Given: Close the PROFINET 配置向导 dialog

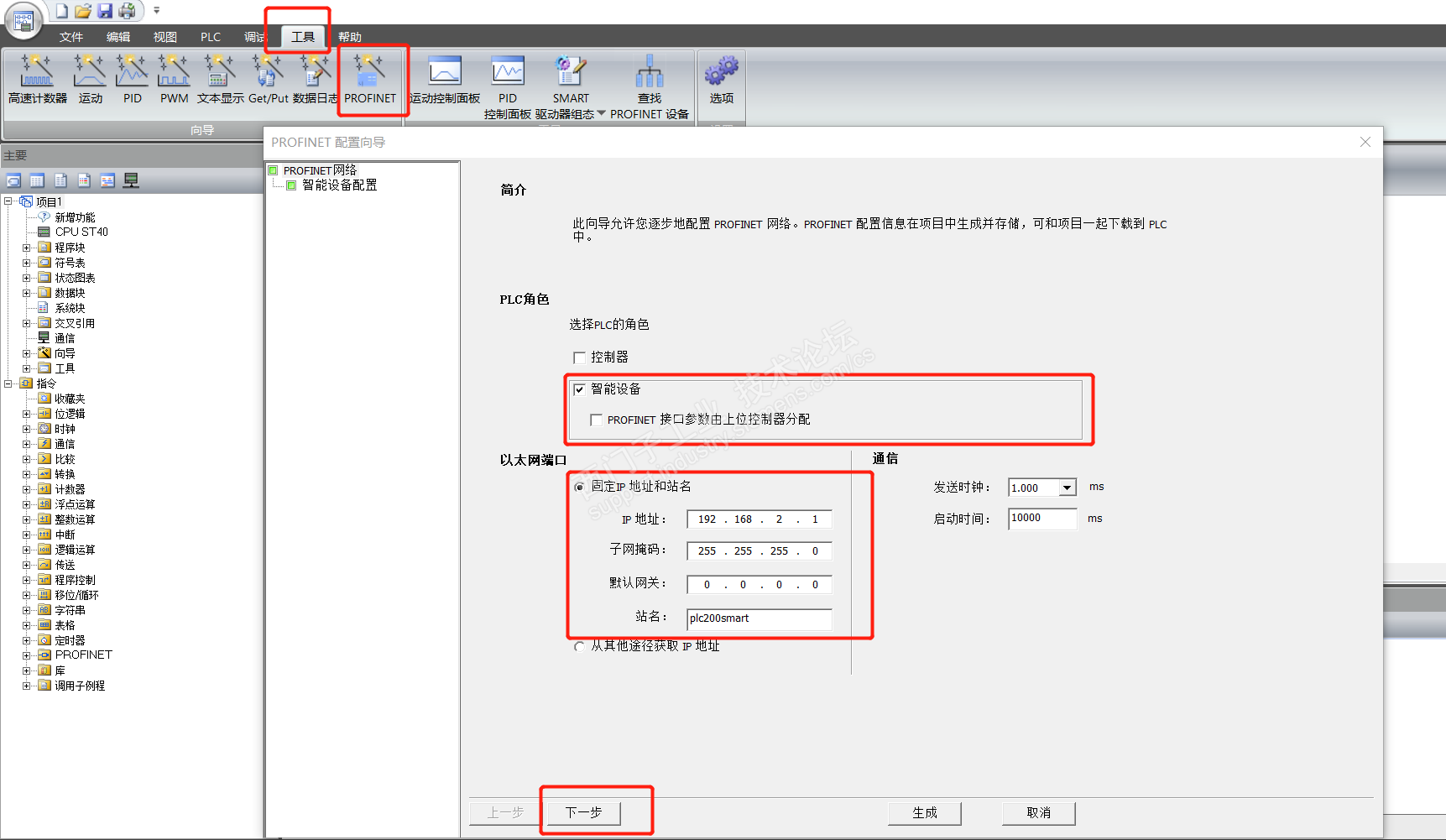Looking at the screenshot, I should 1365,142.
